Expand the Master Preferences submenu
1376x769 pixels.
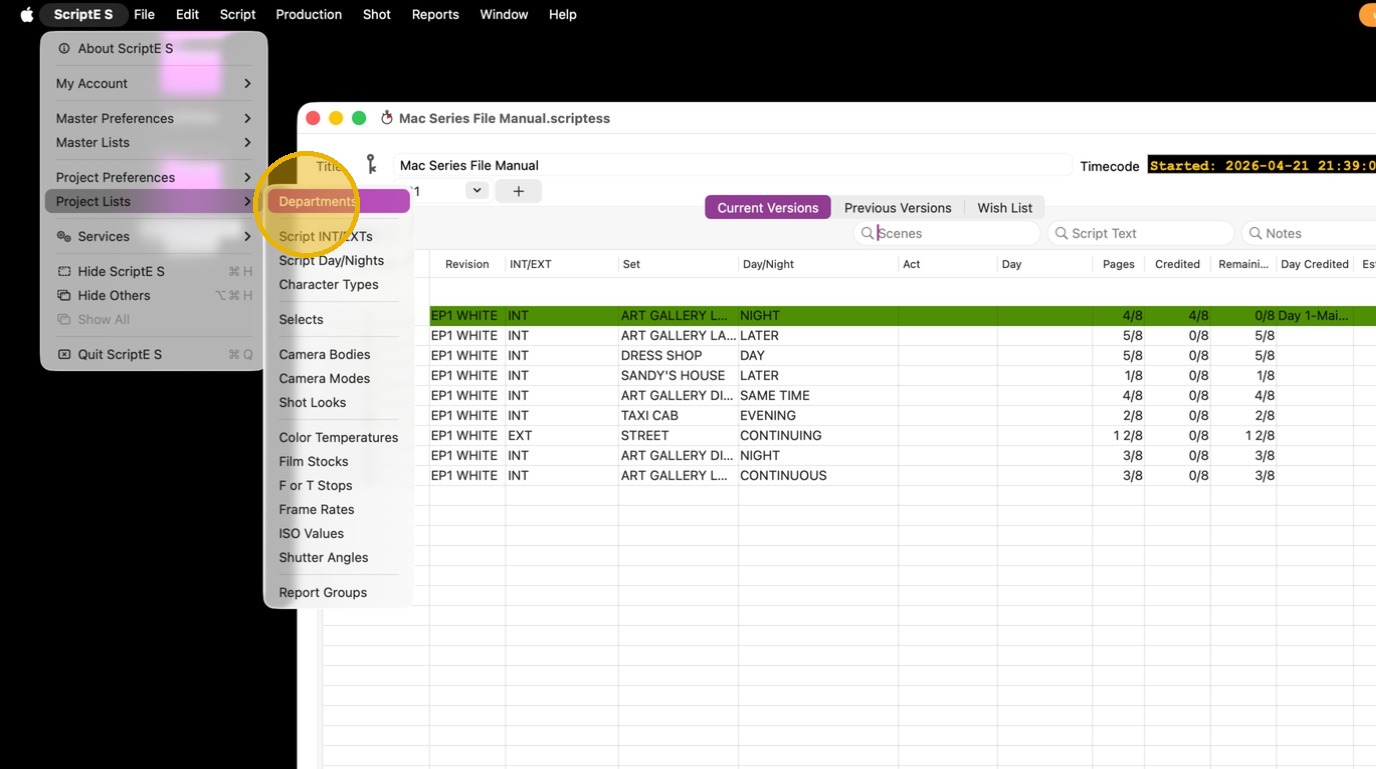tap(154, 118)
